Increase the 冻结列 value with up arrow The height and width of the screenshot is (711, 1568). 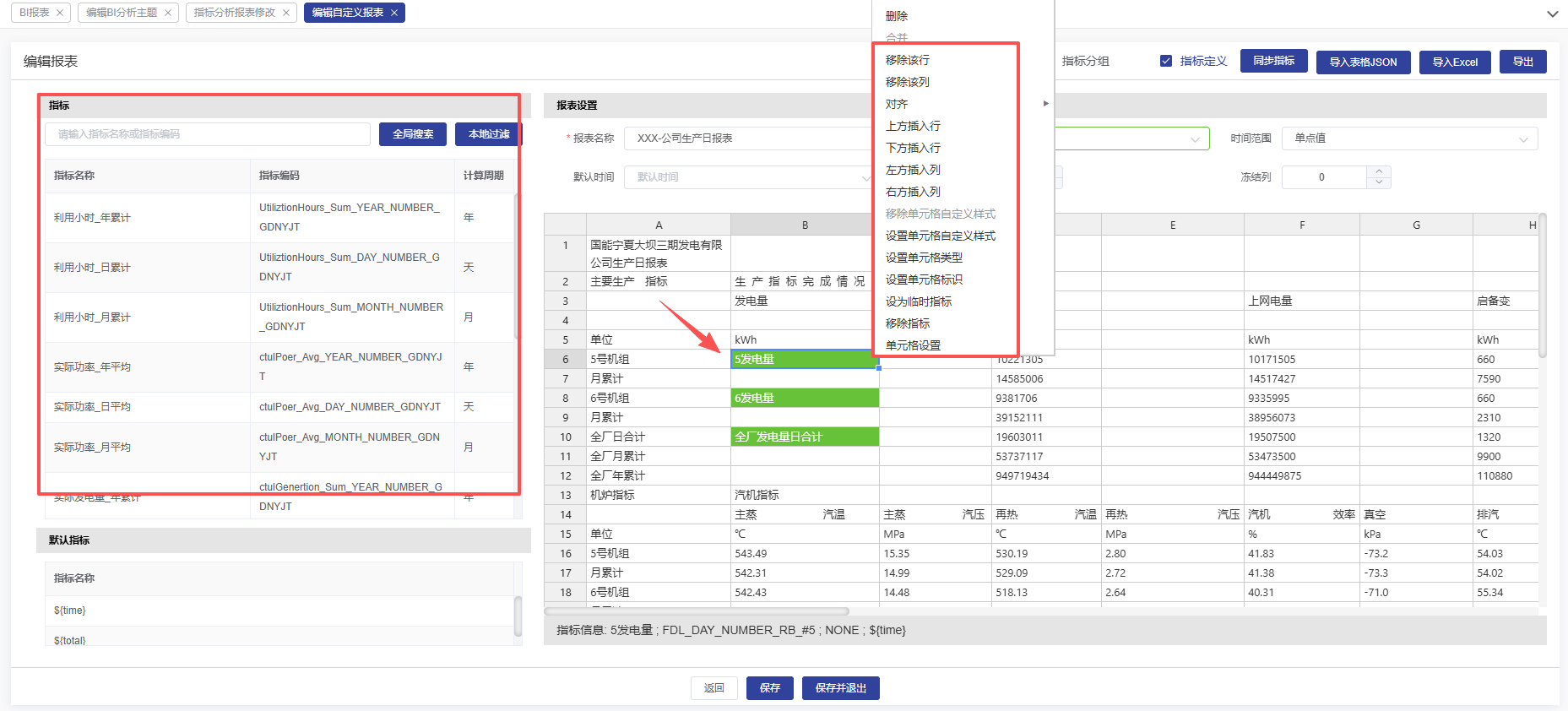click(1379, 171)
